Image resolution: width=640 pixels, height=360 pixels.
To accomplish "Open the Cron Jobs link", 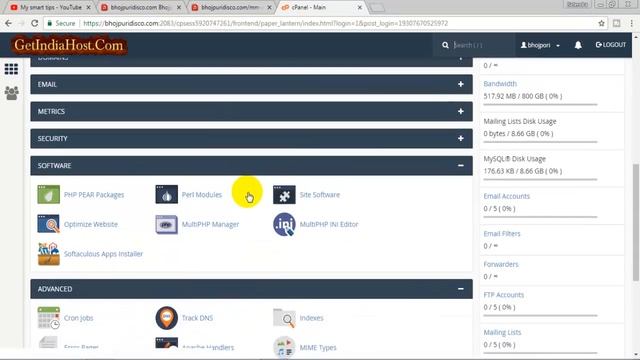I will [x=78, y=318].
